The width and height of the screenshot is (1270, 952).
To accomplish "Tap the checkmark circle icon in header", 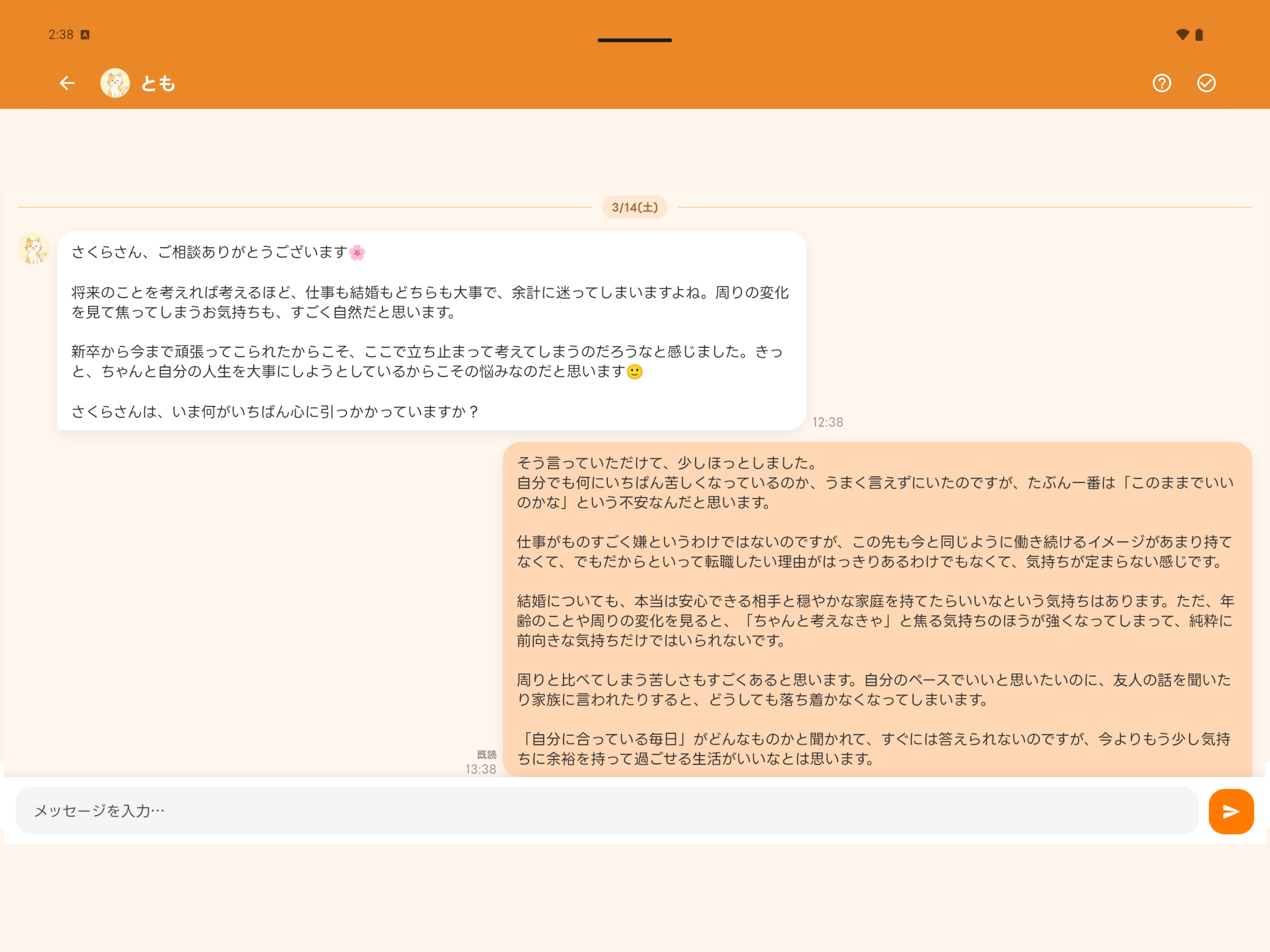I will pos(1206,83).
